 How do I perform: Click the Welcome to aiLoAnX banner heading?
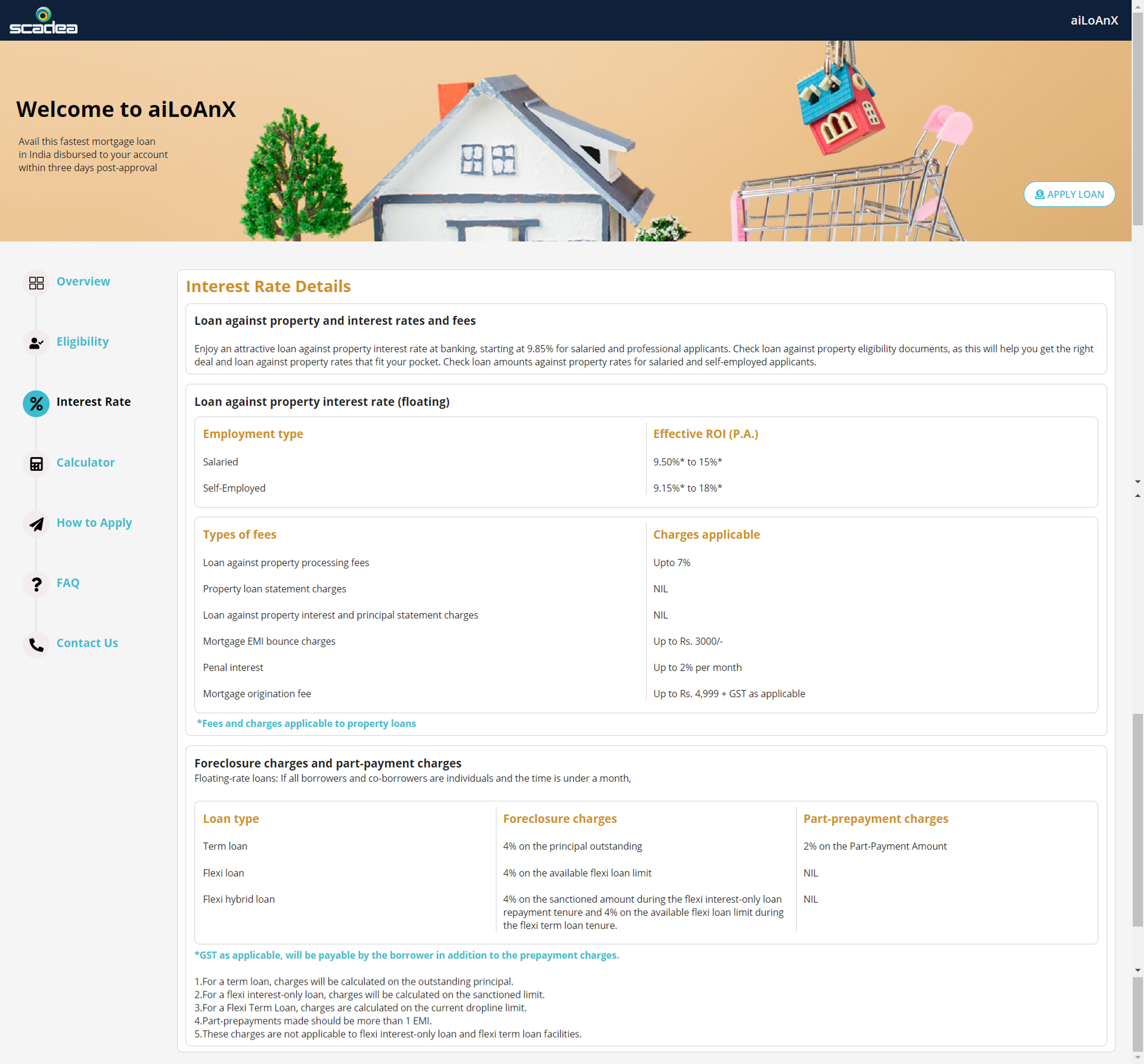tap(126, 109)
